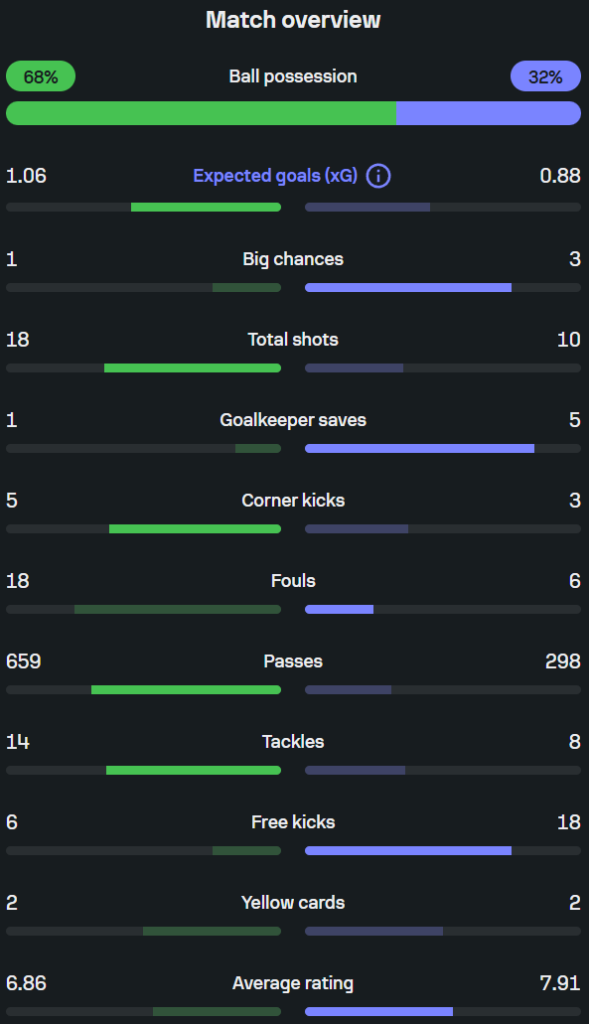Click the purple Goalkeeper saves bar
This screenshot has height=1024, width=589.
pyautogui.click(x=420, y=449)
